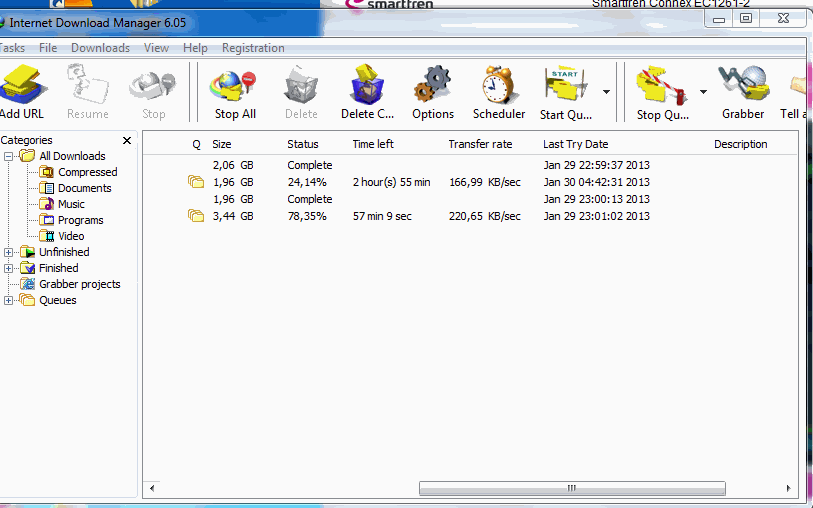
Task: Open the Tasks menu
Action: [x=12, y=48]
